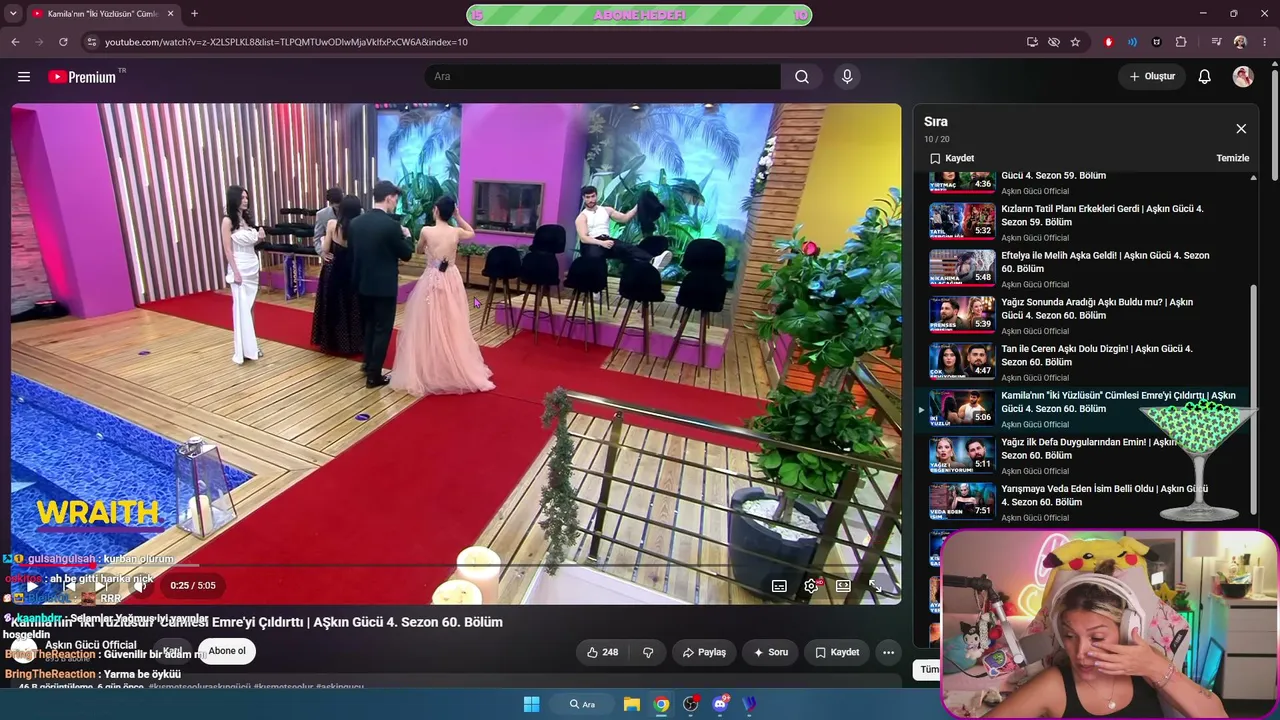Save video using Kaydet below player
1280x720 pixels.
pos(837,652)
